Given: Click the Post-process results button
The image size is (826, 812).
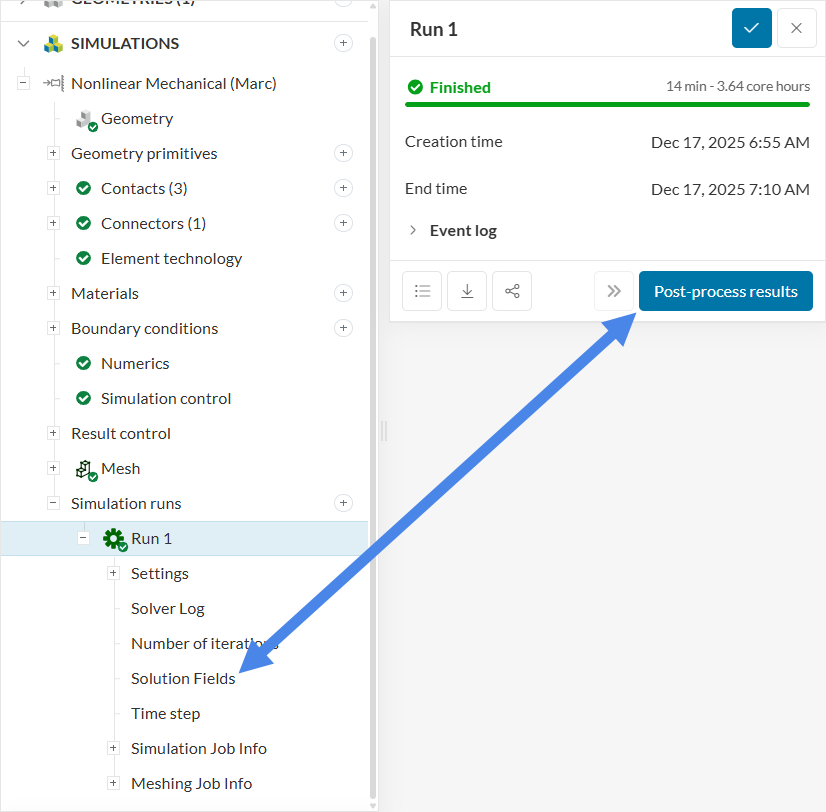Looking at the screenshot, I should click(725, 291).
